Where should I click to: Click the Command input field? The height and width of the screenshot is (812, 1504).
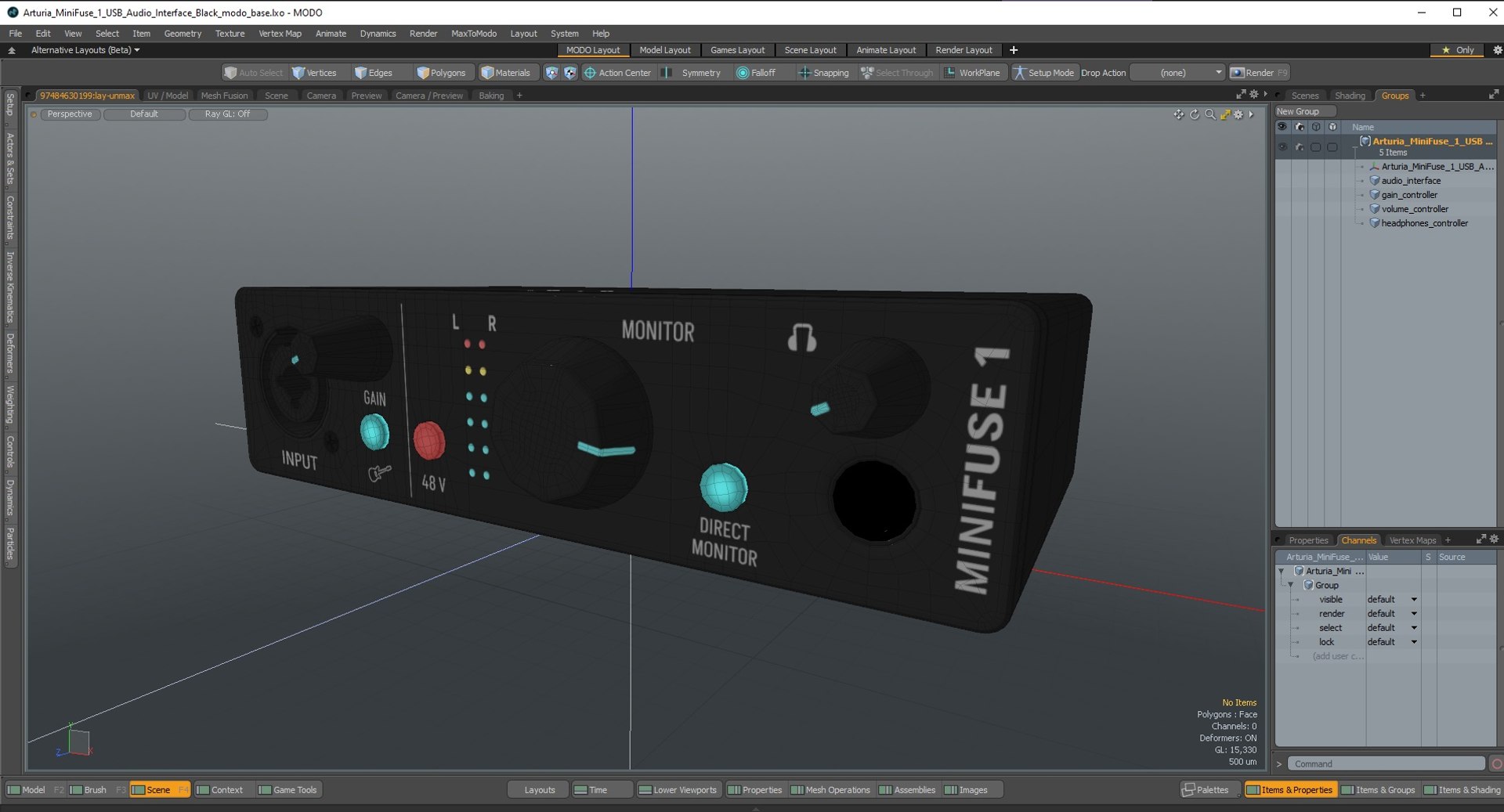(1386, 763)
